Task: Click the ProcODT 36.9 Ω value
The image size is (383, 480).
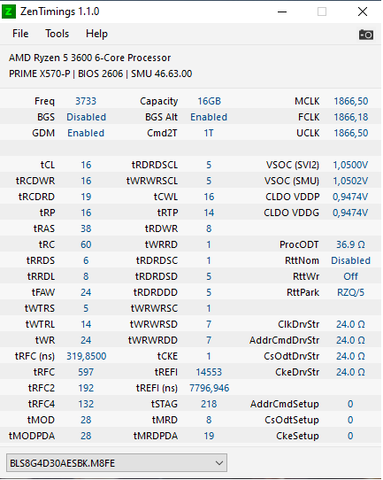Action: (350, 244)
